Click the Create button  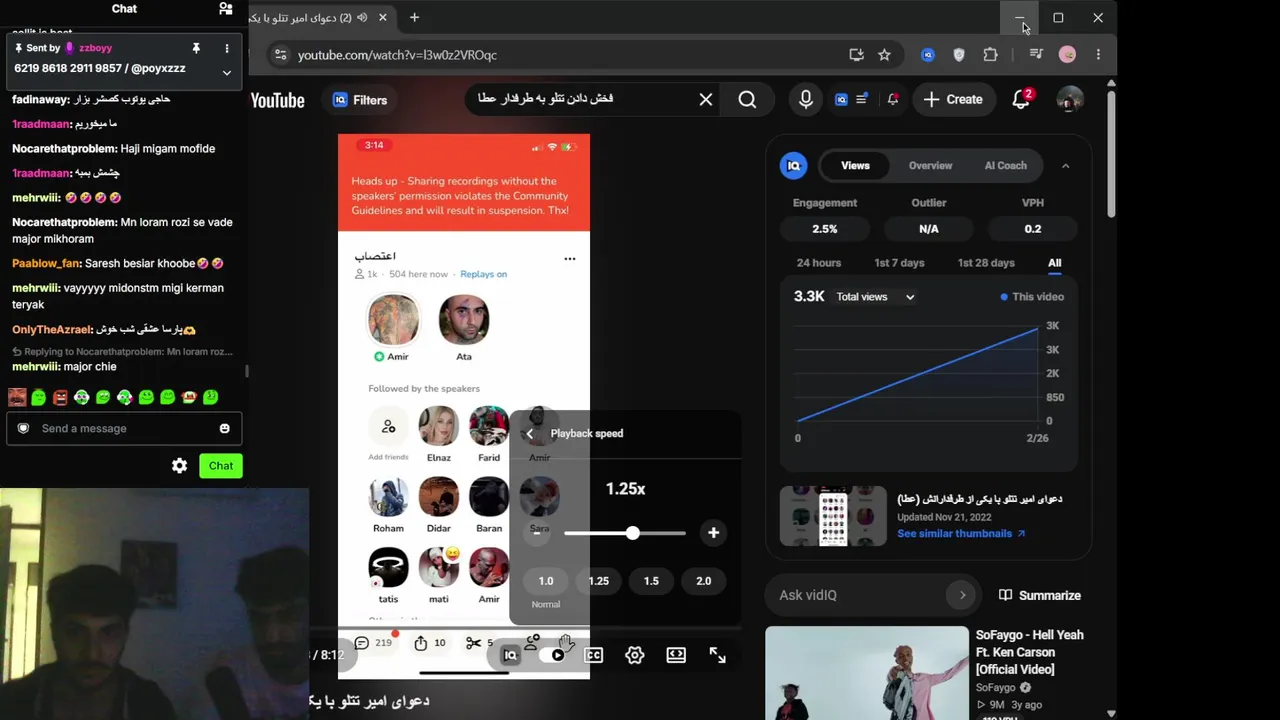click(x=953, y=99)
